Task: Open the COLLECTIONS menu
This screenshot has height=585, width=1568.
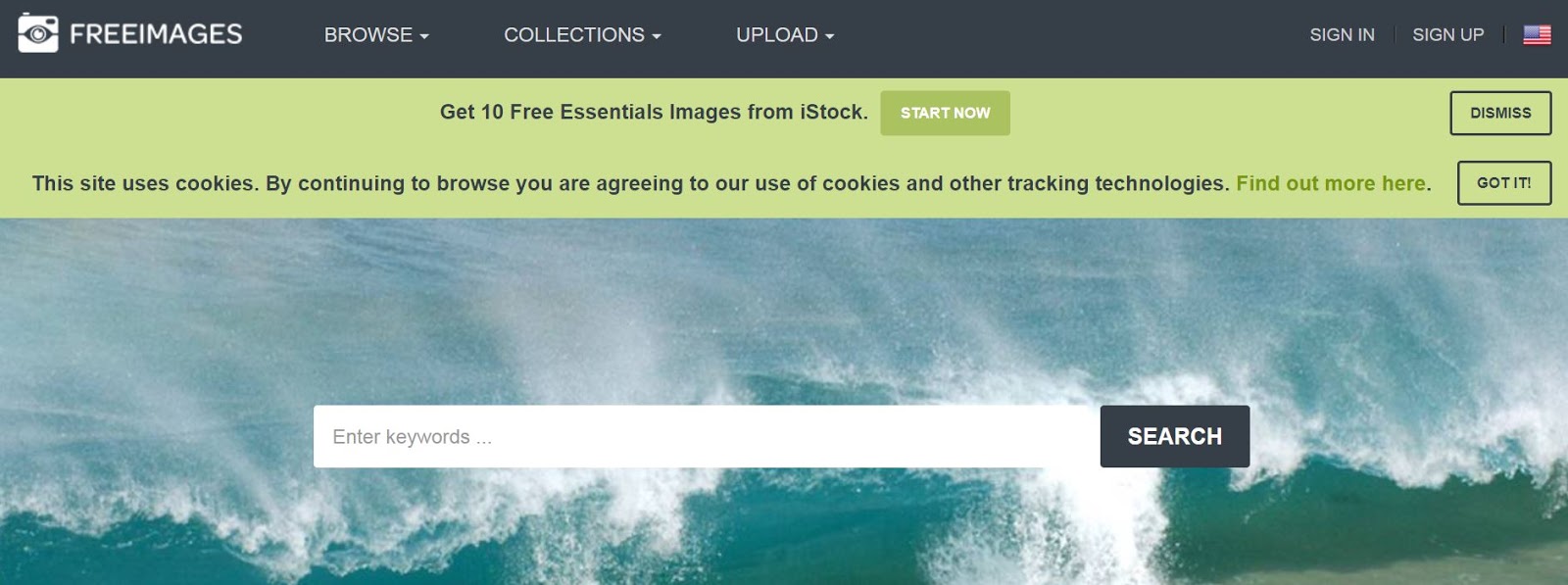Action: (x=582, y=35)
